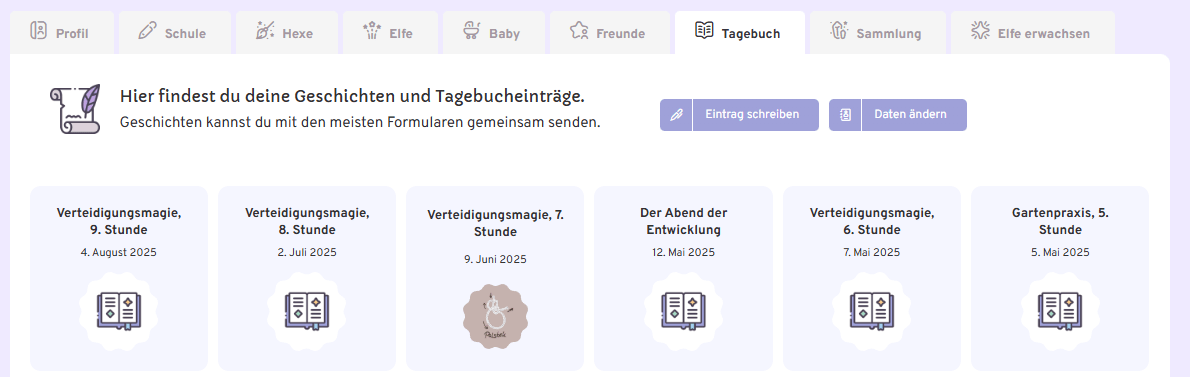Click the Eintrag schreiben button
Image resolution: width=1190 pixels, height=377 pixels.
click(x=739, y=115)
